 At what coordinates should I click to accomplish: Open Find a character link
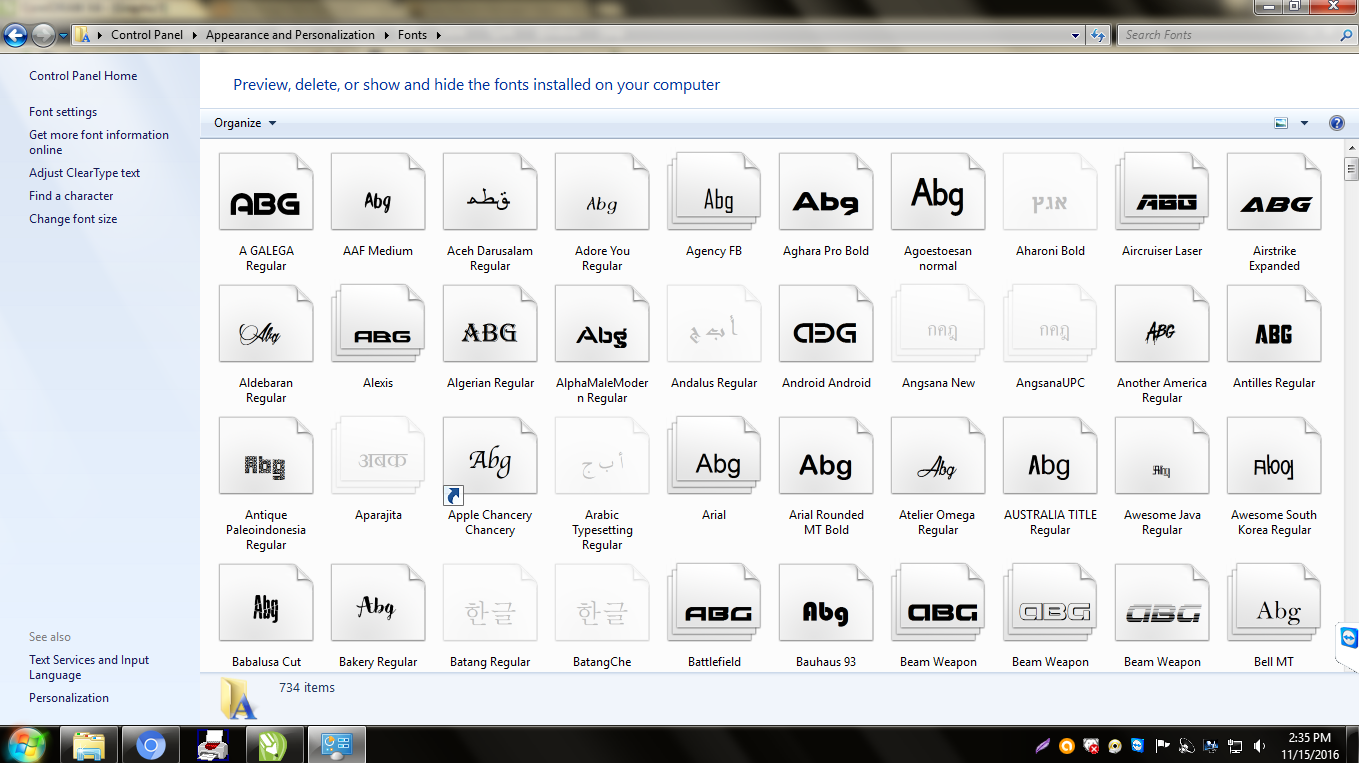click(71, 196)
